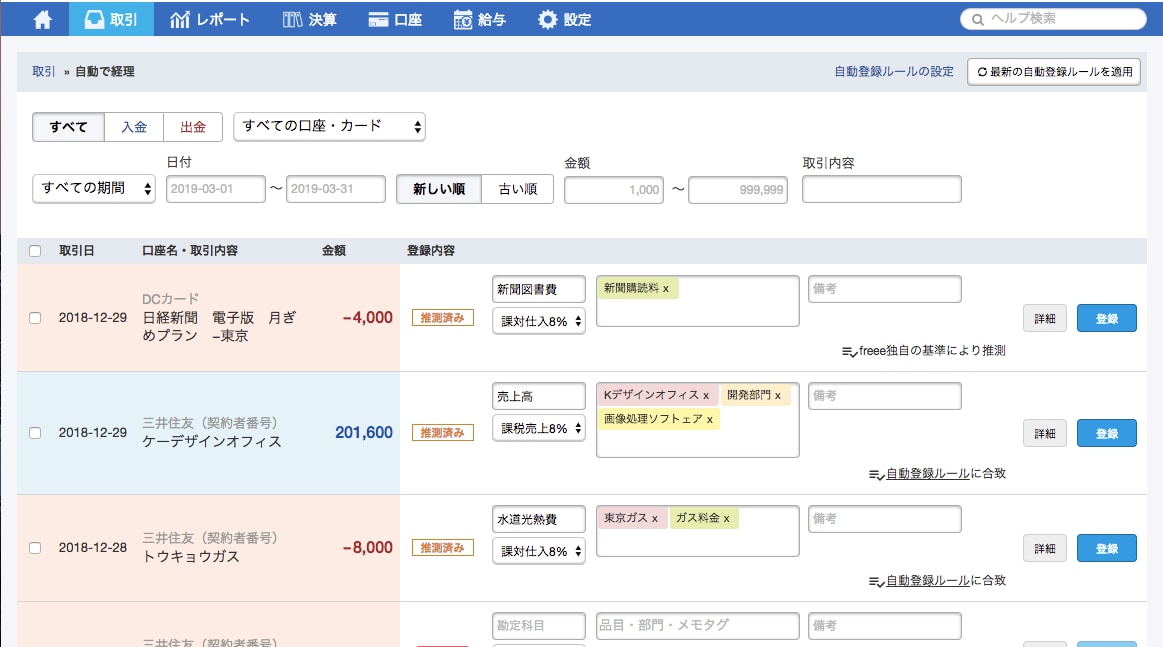Remove the 開発部門 tag
This screenshot has width=1163, height=647.
coord(778,395)
